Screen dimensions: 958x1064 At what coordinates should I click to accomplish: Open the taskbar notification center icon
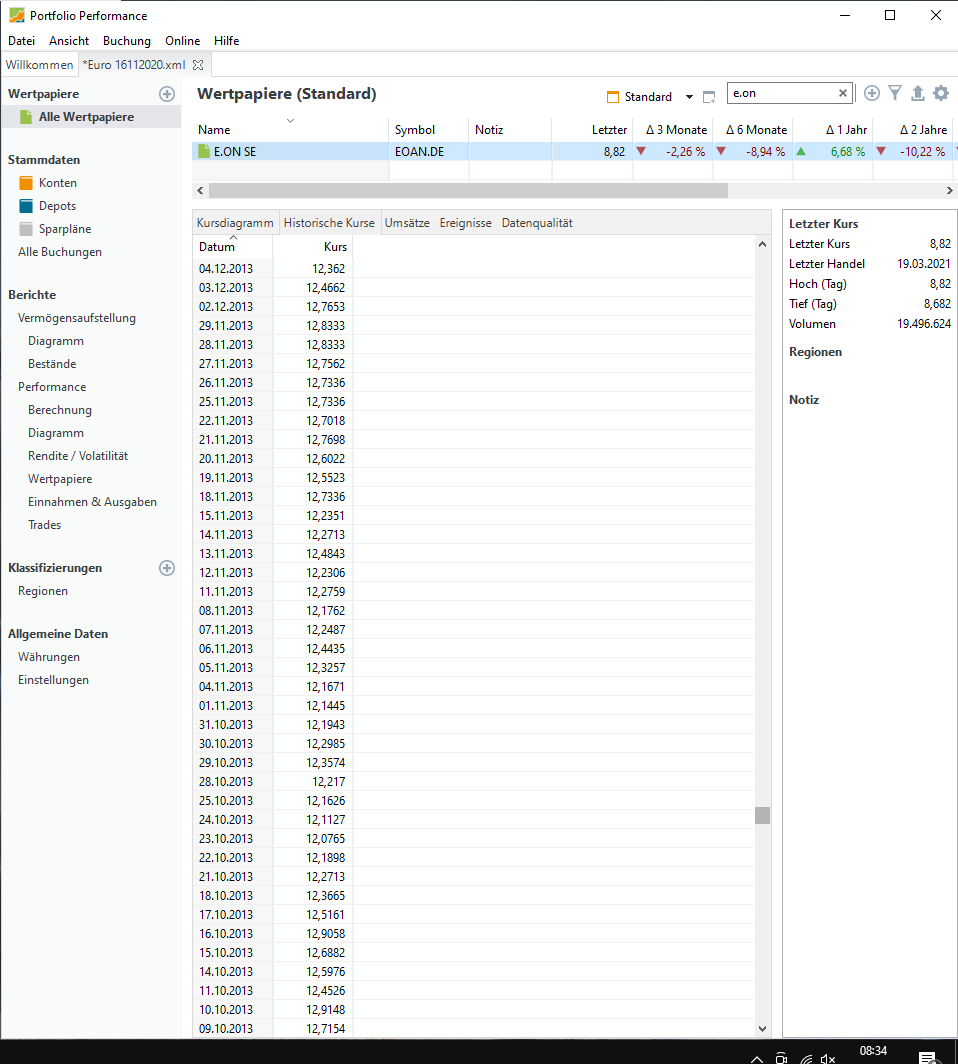tap(927, 1058)
